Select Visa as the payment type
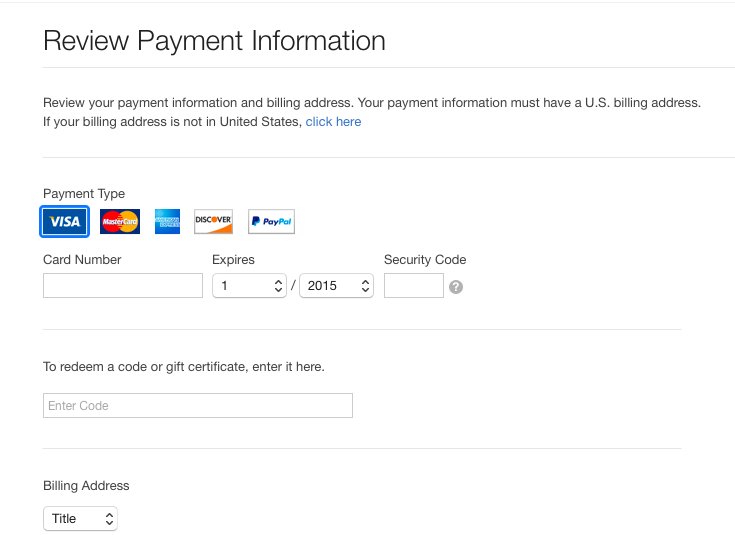The width and height of the screenshot is (735, 535). (x=65, y=221)
